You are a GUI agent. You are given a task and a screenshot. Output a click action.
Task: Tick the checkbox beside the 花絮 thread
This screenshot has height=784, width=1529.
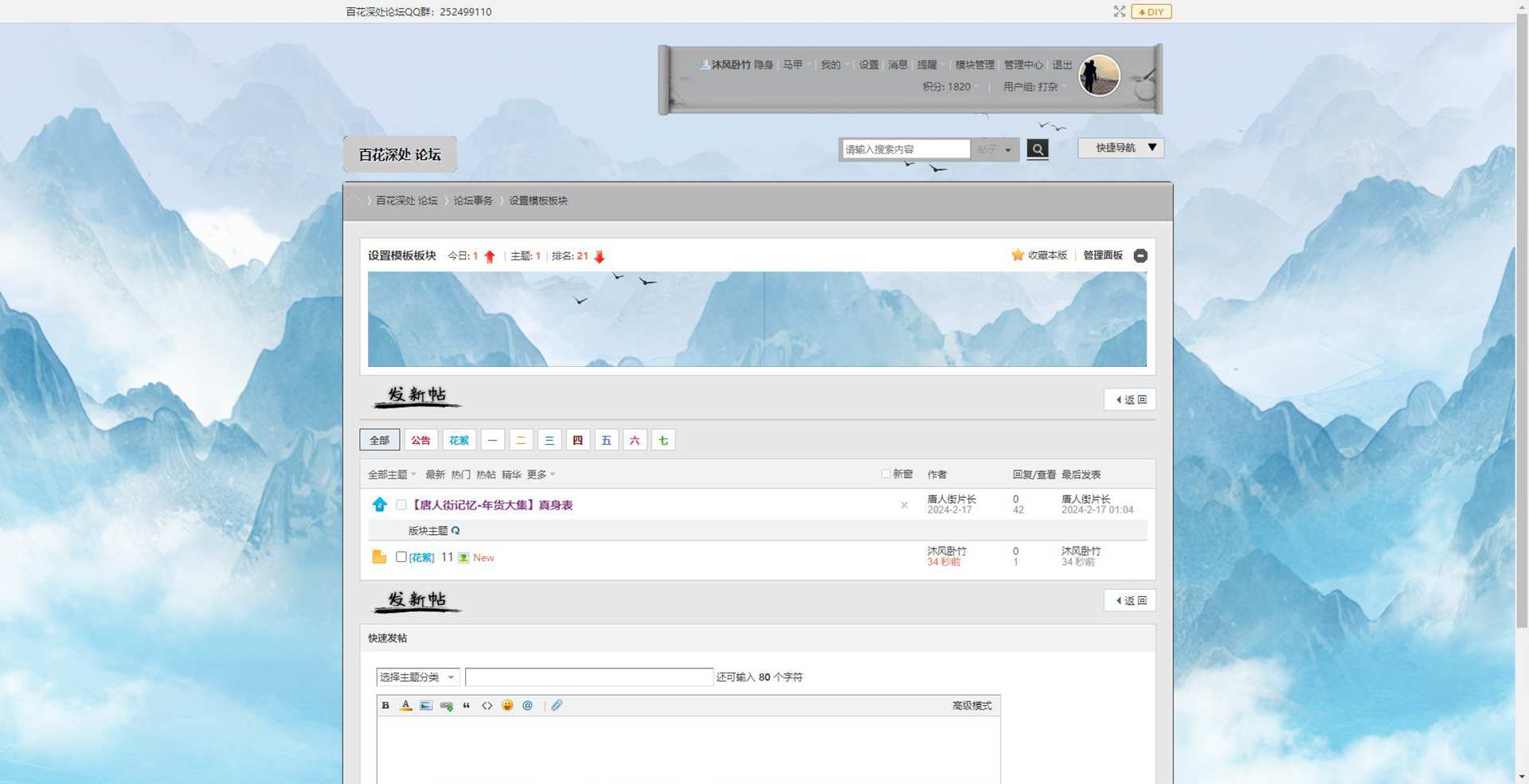click(401, 557)
